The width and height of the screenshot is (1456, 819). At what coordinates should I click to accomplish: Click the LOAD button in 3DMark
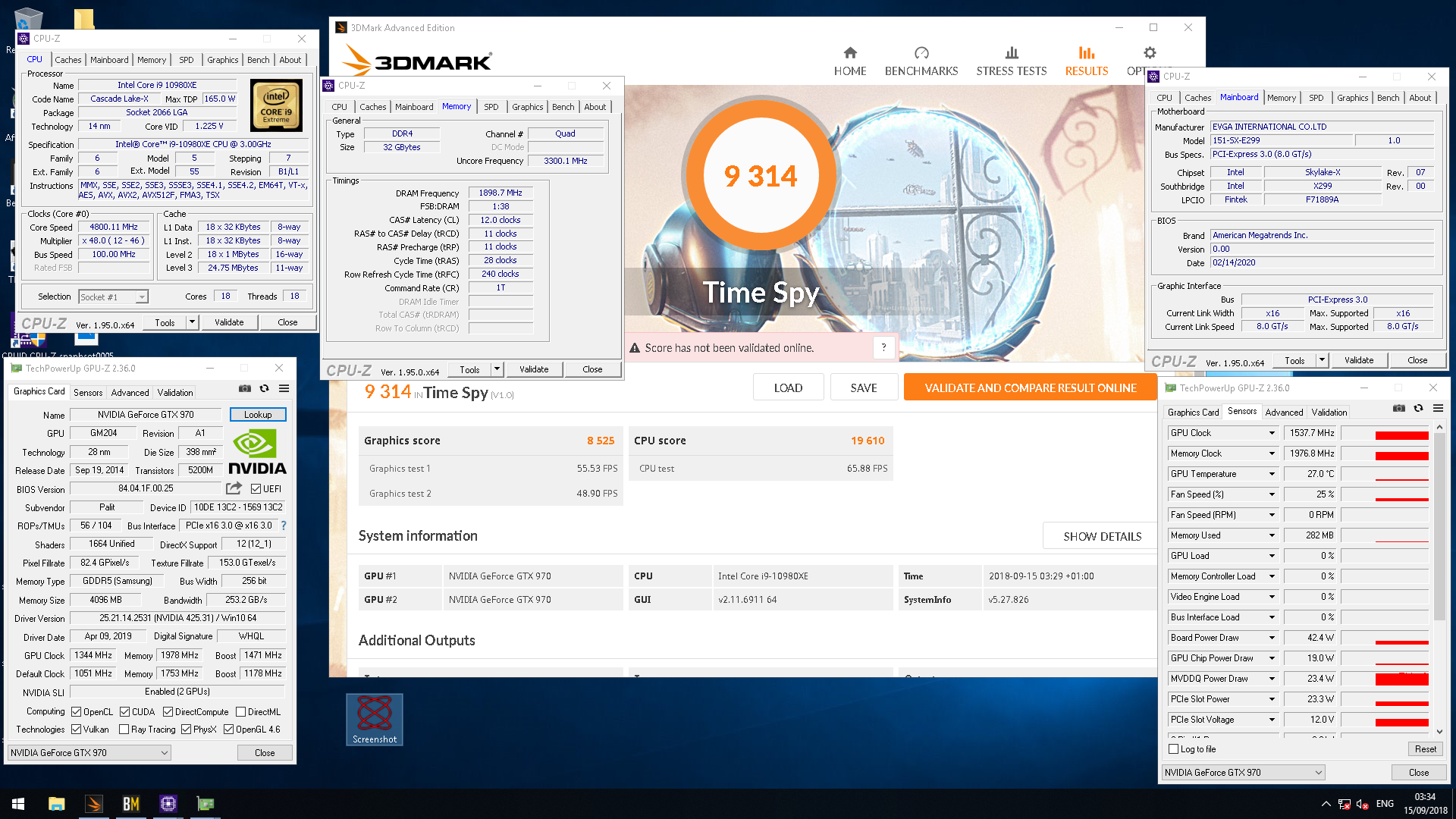[788, 388]
